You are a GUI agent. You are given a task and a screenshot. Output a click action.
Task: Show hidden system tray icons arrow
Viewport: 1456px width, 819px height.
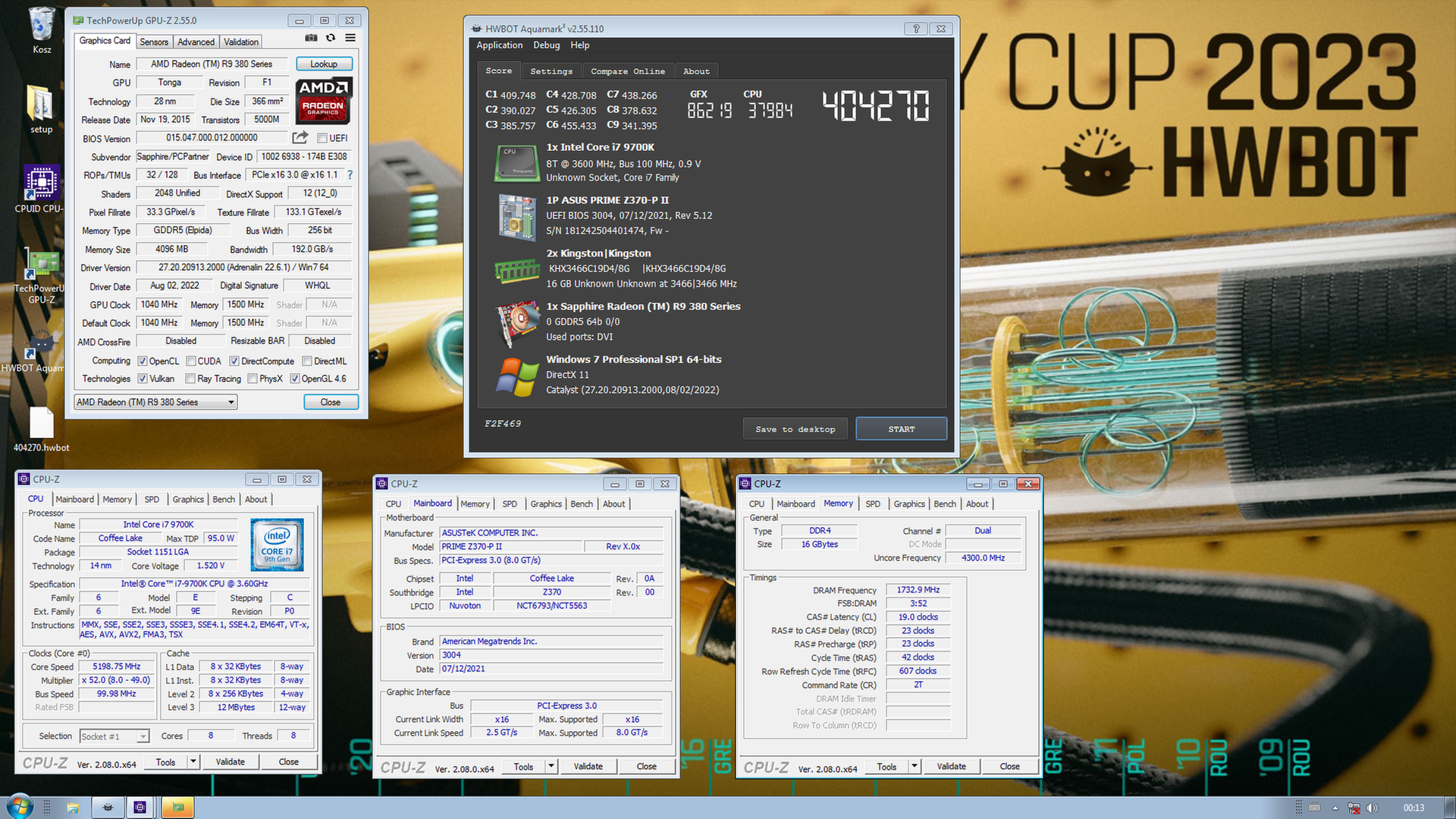1335,808
